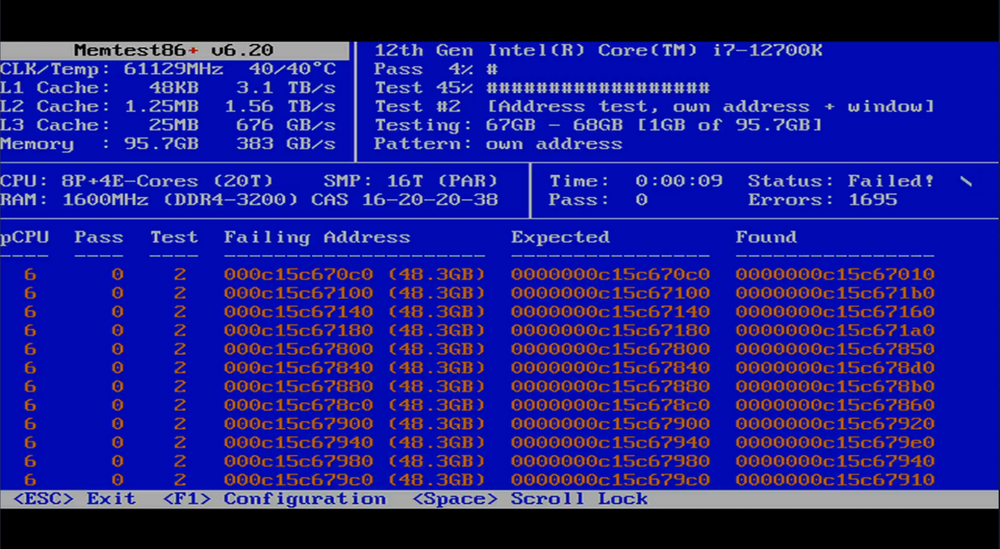This screenshot has width=1000, height=549.
Task: Click the L1 Cache 48KB value
Action: pyautogui.click(x=173, y=87)
